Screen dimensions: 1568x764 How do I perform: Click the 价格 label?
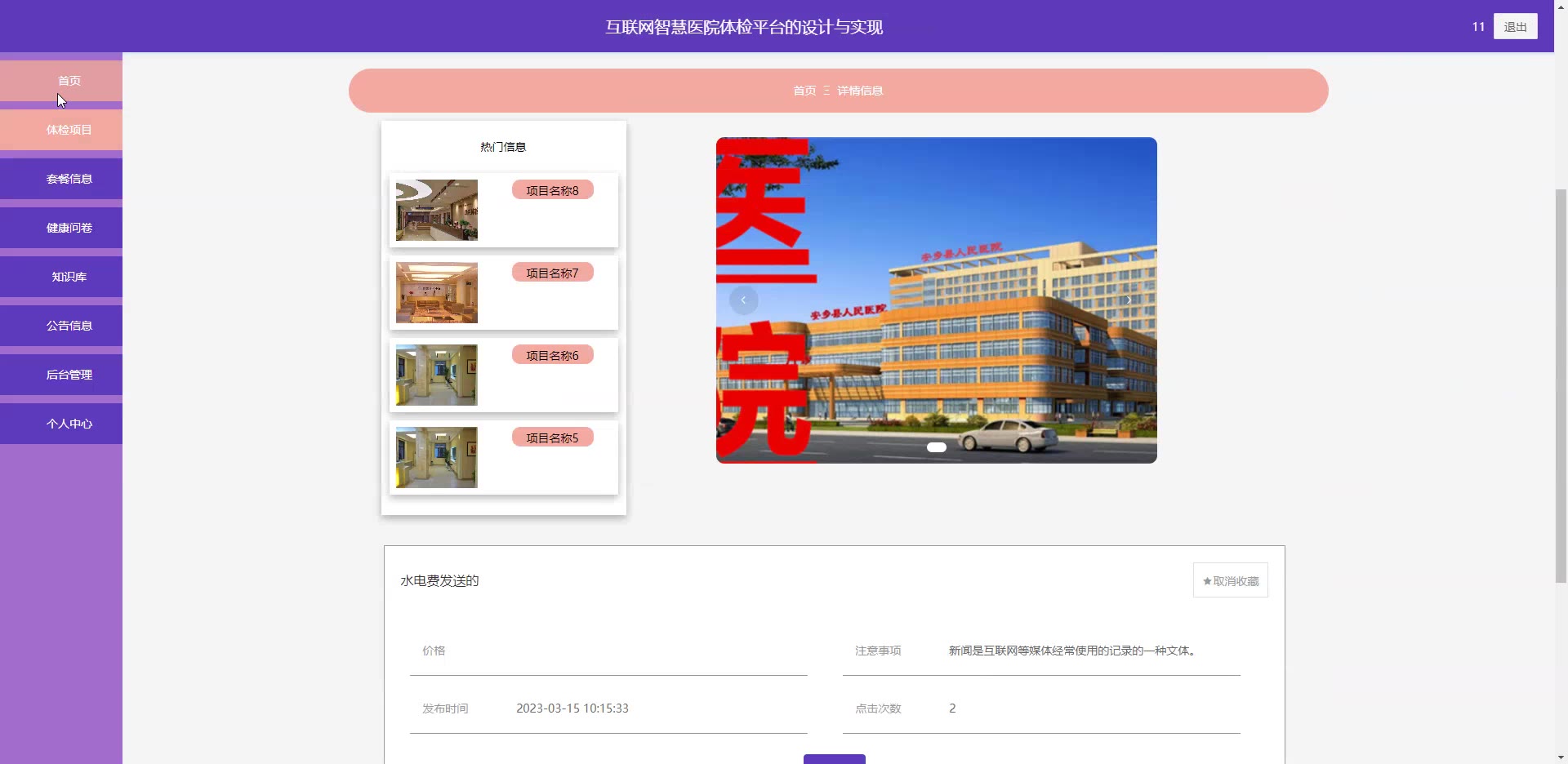coord(434,651)
